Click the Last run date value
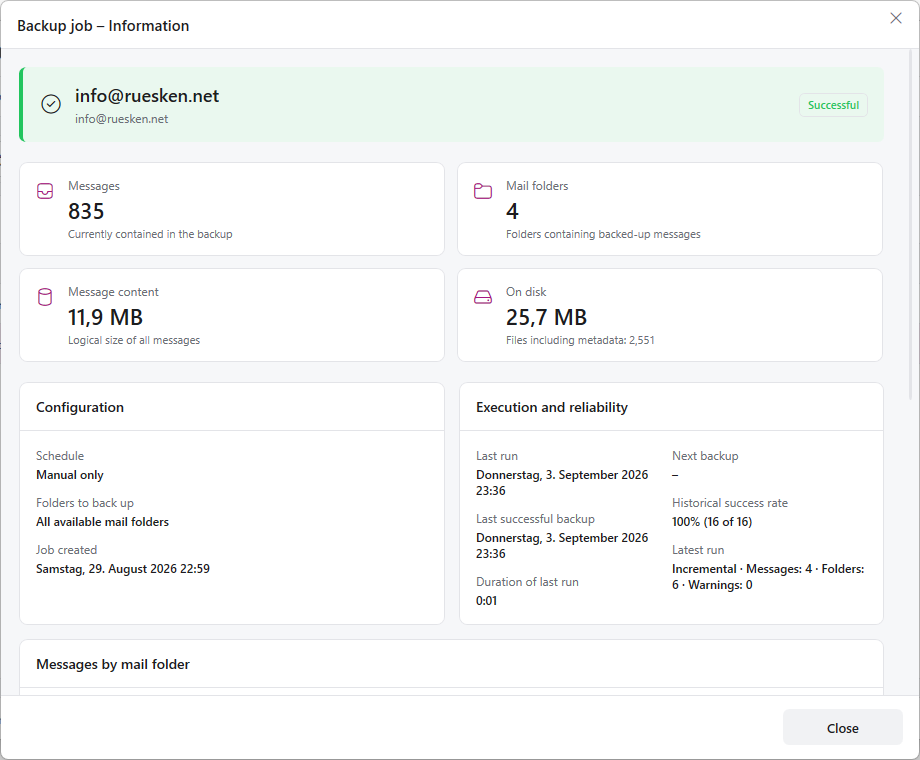Viewport: 920px width, 760px height. [x=562, y=482]
